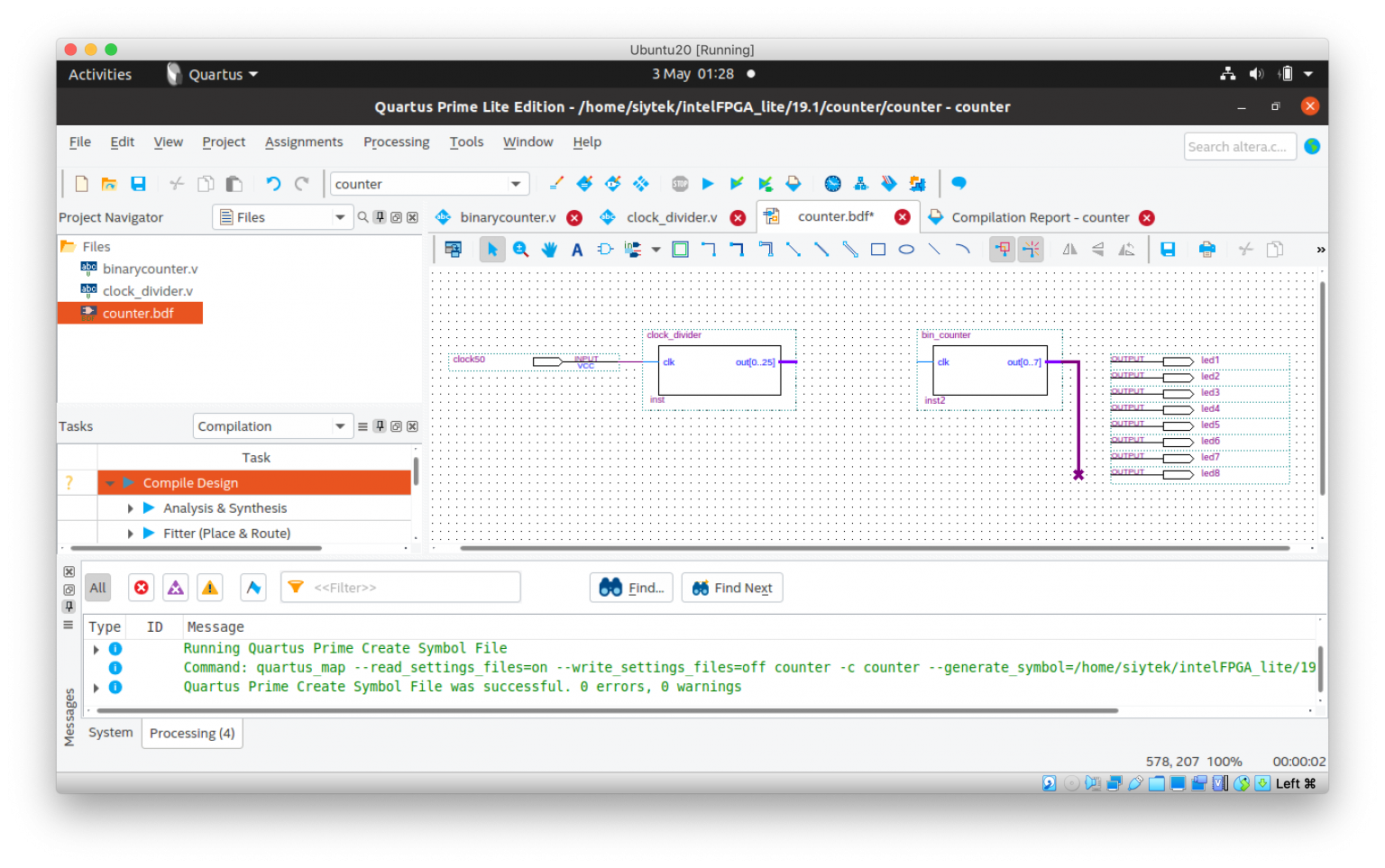This screenshot has width=1385, height=868.
Task: Toggle Rubberbanding in the schematic toolbar
Action: point(1003,249)
